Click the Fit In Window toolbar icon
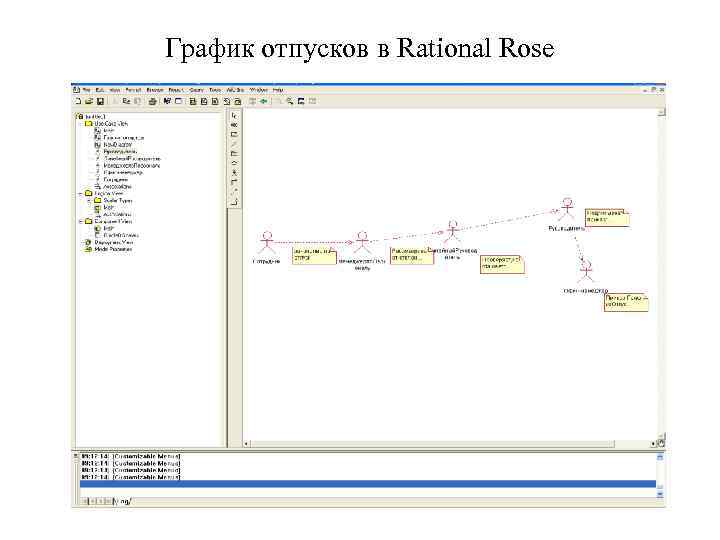Screen dimensions: 720x540 (301, 101)
